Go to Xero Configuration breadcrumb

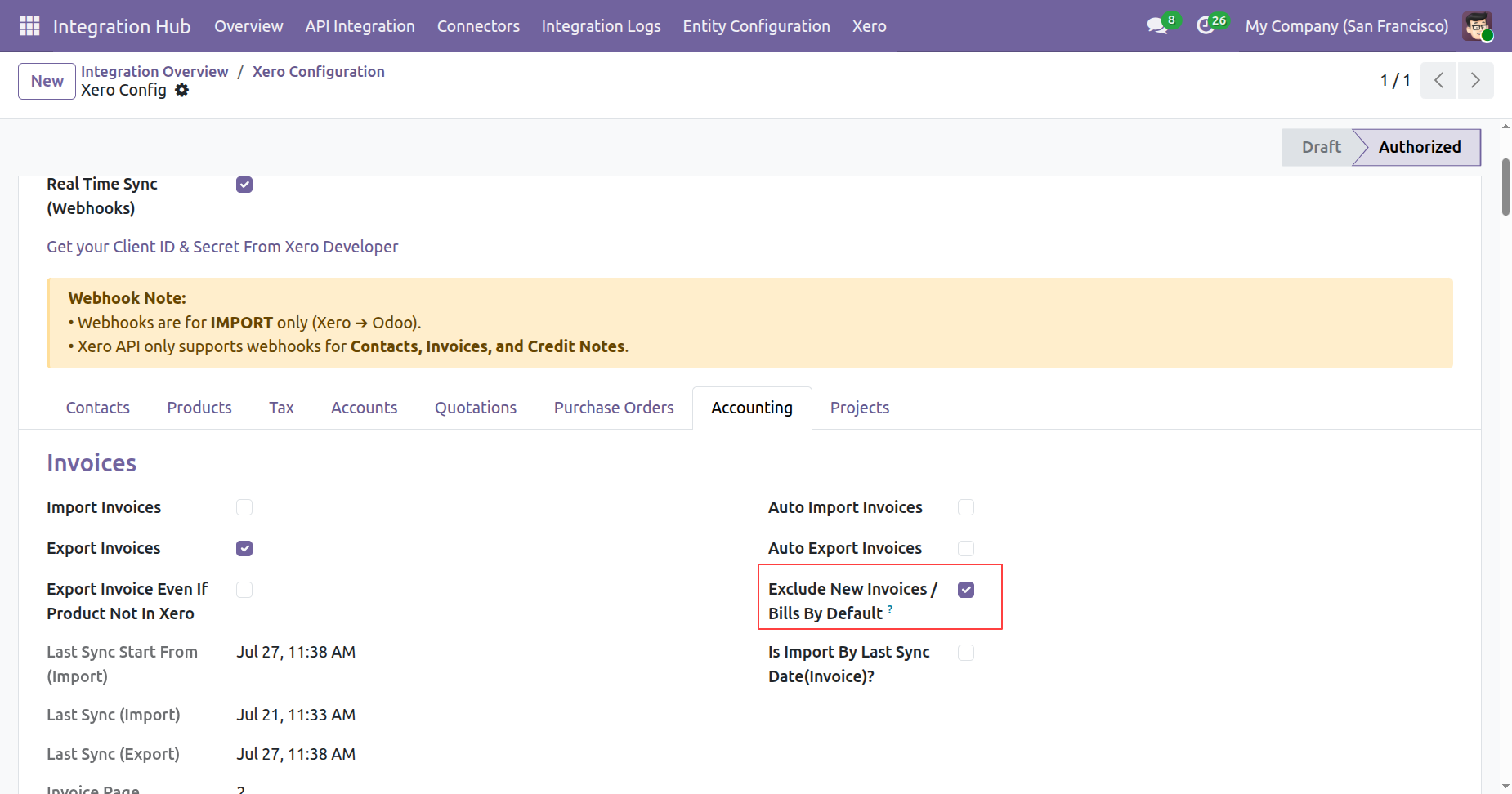[319, 71]
